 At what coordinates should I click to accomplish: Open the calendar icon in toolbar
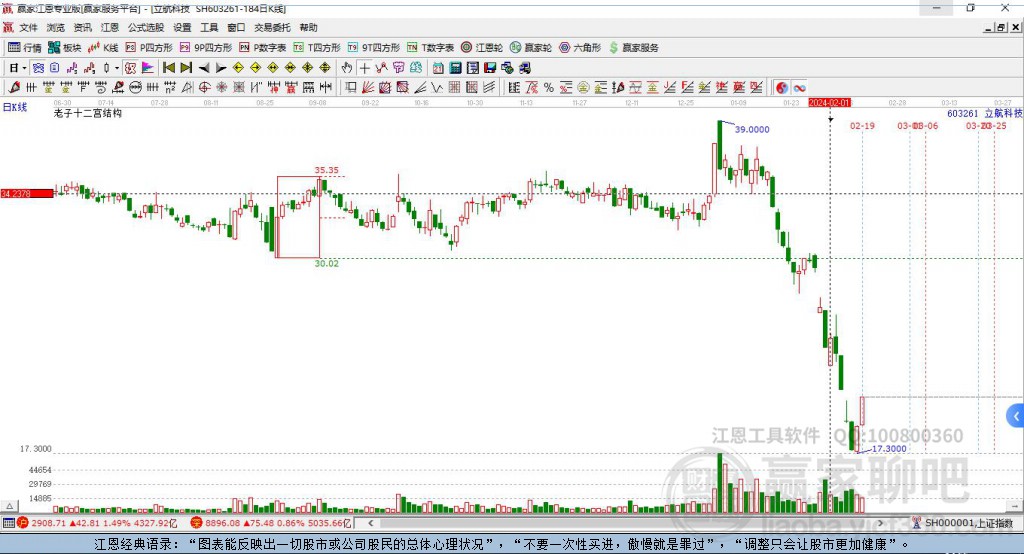tap(438, 68)
